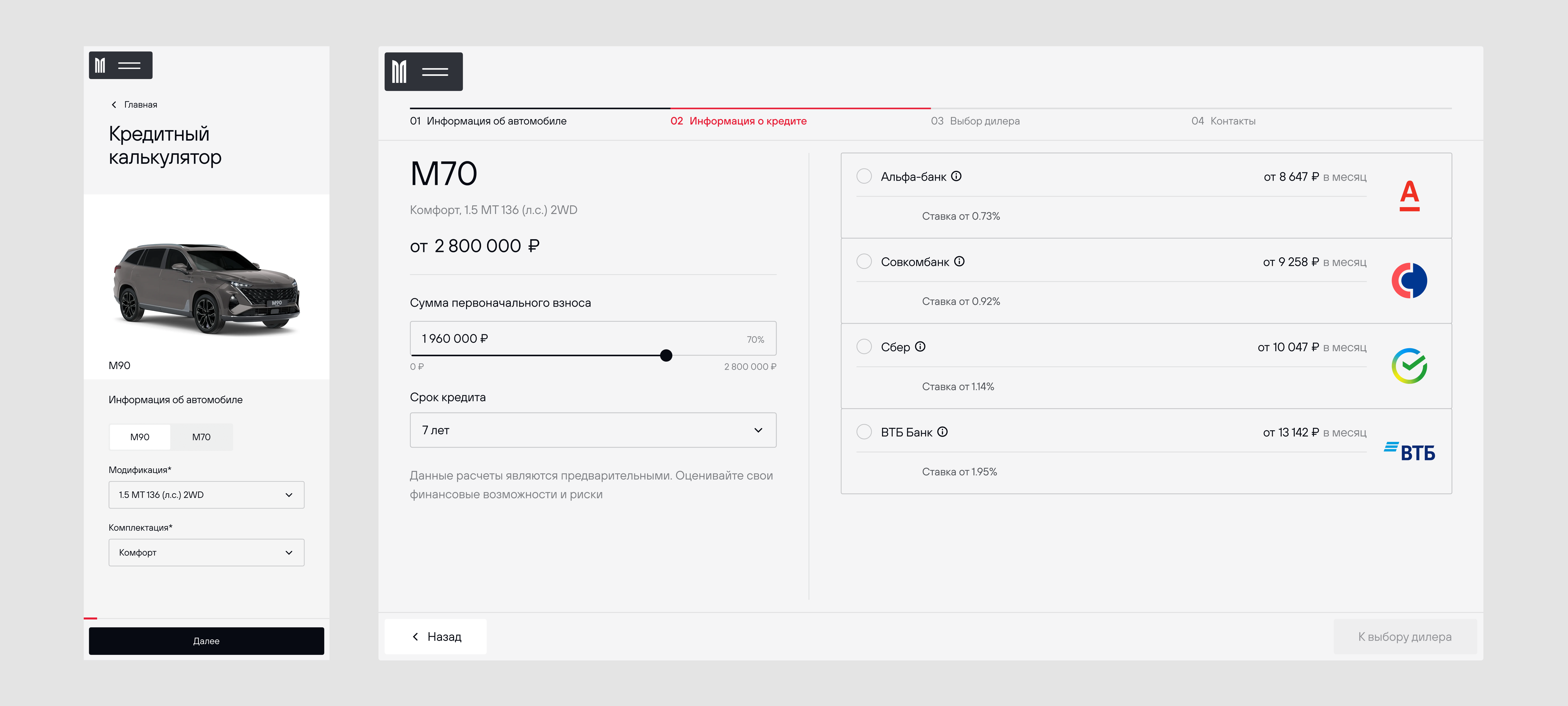This screenshot has width=1568, height=706.
Task: Open hamburger menu in mobile panel header
Action: pyautogui.click(x=129, y=65)
